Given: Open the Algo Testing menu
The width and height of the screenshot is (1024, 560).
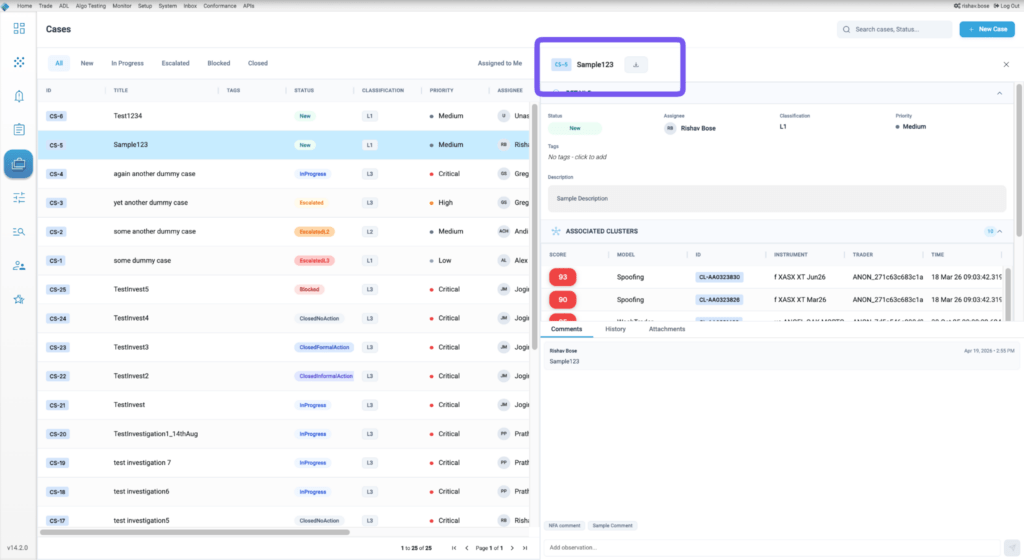Looking at the screenshot, I should point(91,6).
